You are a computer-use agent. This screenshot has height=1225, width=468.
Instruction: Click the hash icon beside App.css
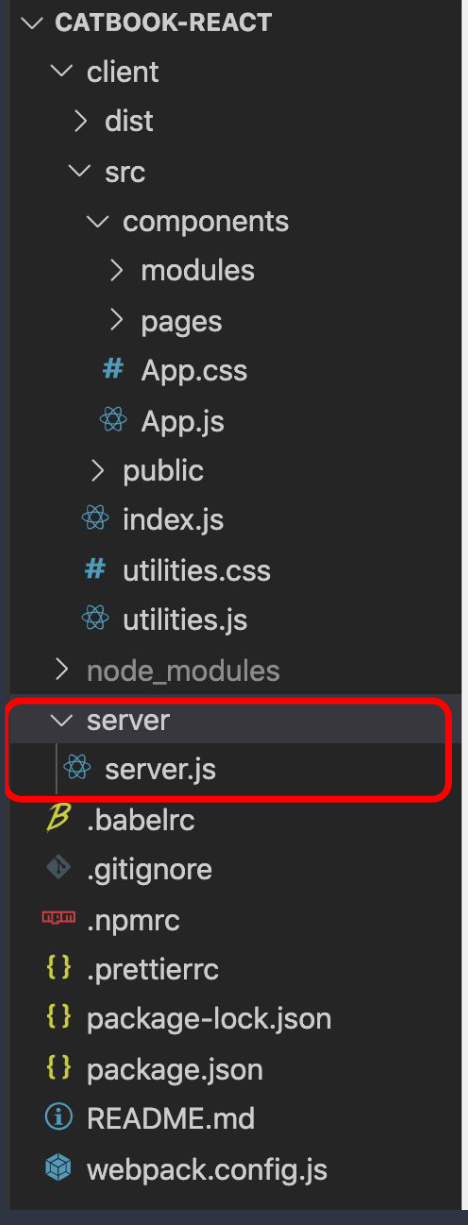click(113, 371)
